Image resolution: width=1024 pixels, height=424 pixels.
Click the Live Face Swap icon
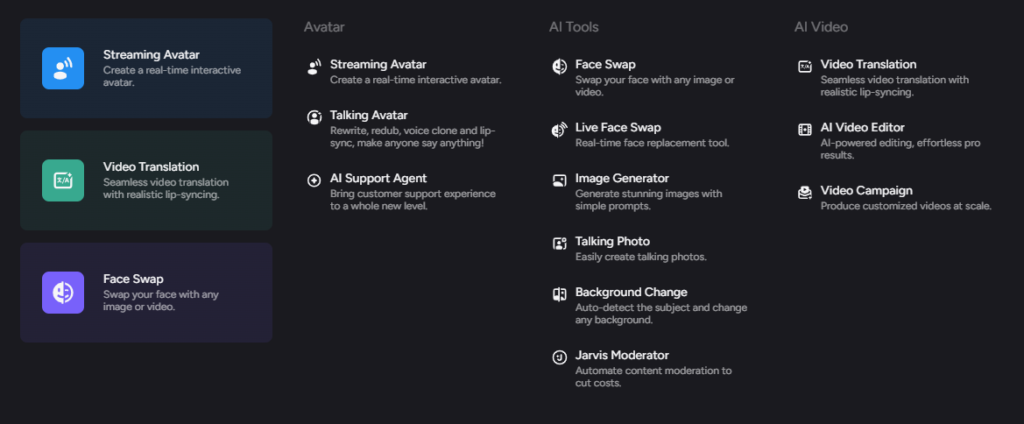click(559, 130)
